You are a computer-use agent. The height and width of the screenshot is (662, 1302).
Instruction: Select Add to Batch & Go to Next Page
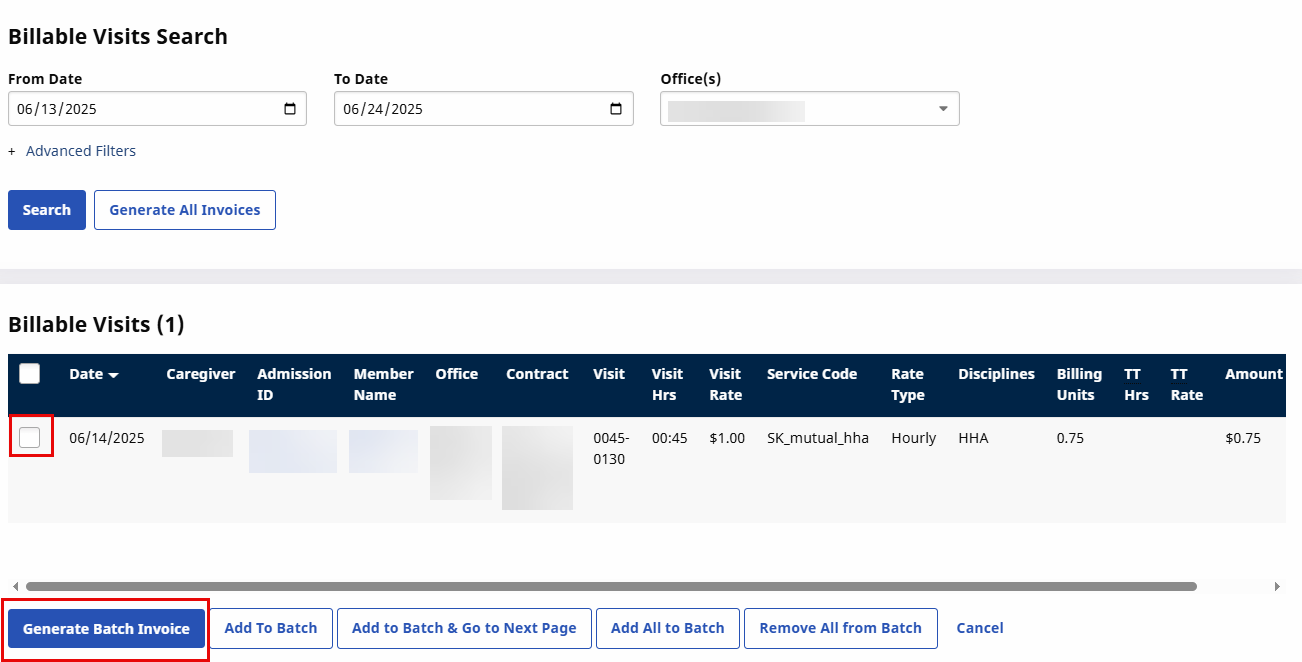[464, 628]
